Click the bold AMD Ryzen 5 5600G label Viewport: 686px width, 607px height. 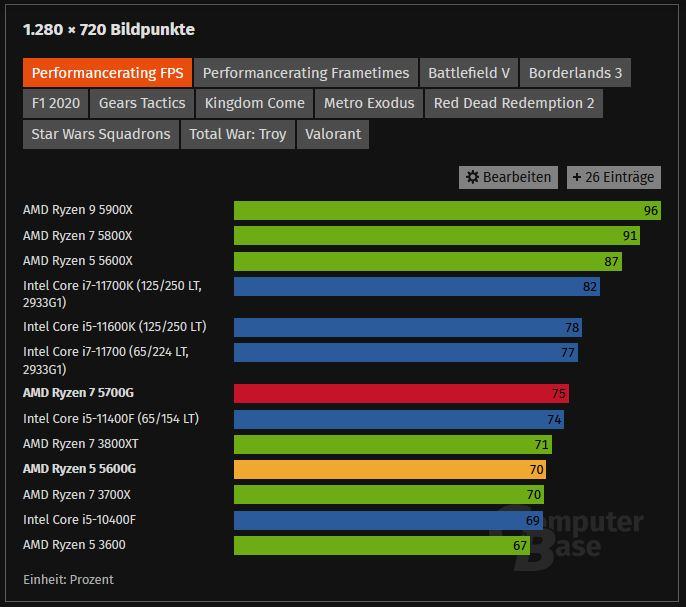[x=80, y=469]
